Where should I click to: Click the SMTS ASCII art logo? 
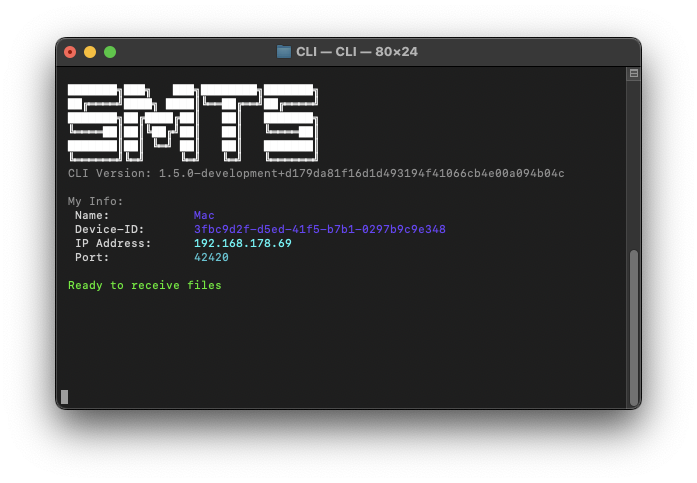192,122
